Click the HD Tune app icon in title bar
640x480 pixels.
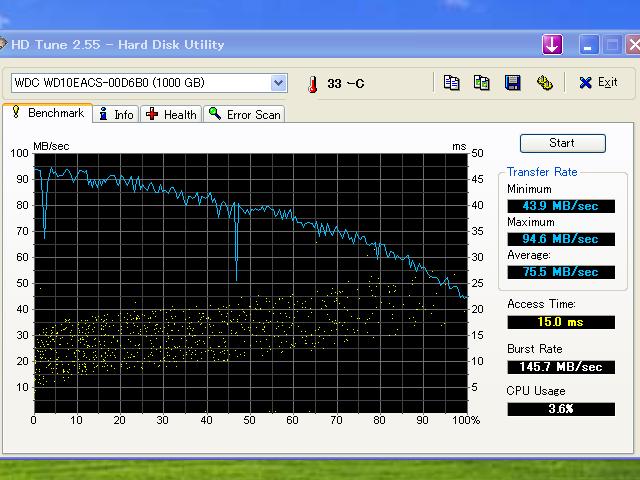point(2,43)
